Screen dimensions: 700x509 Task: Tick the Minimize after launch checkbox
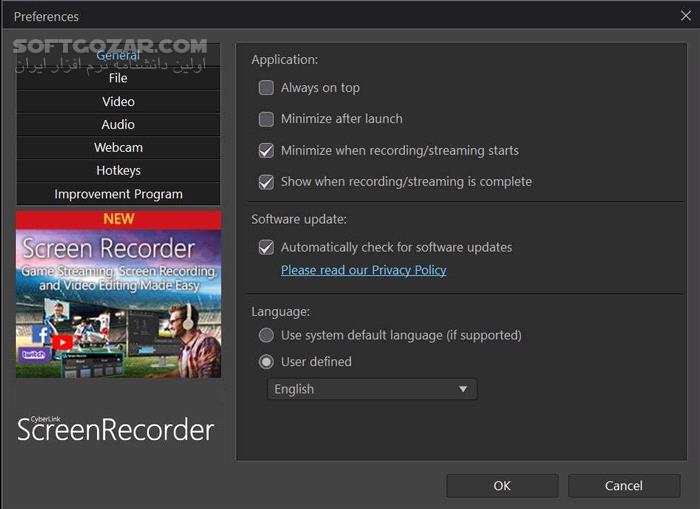266,119
